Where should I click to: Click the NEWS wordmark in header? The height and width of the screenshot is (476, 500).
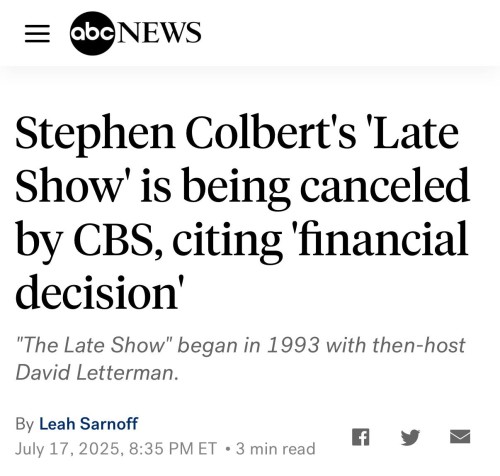(158, 33)
